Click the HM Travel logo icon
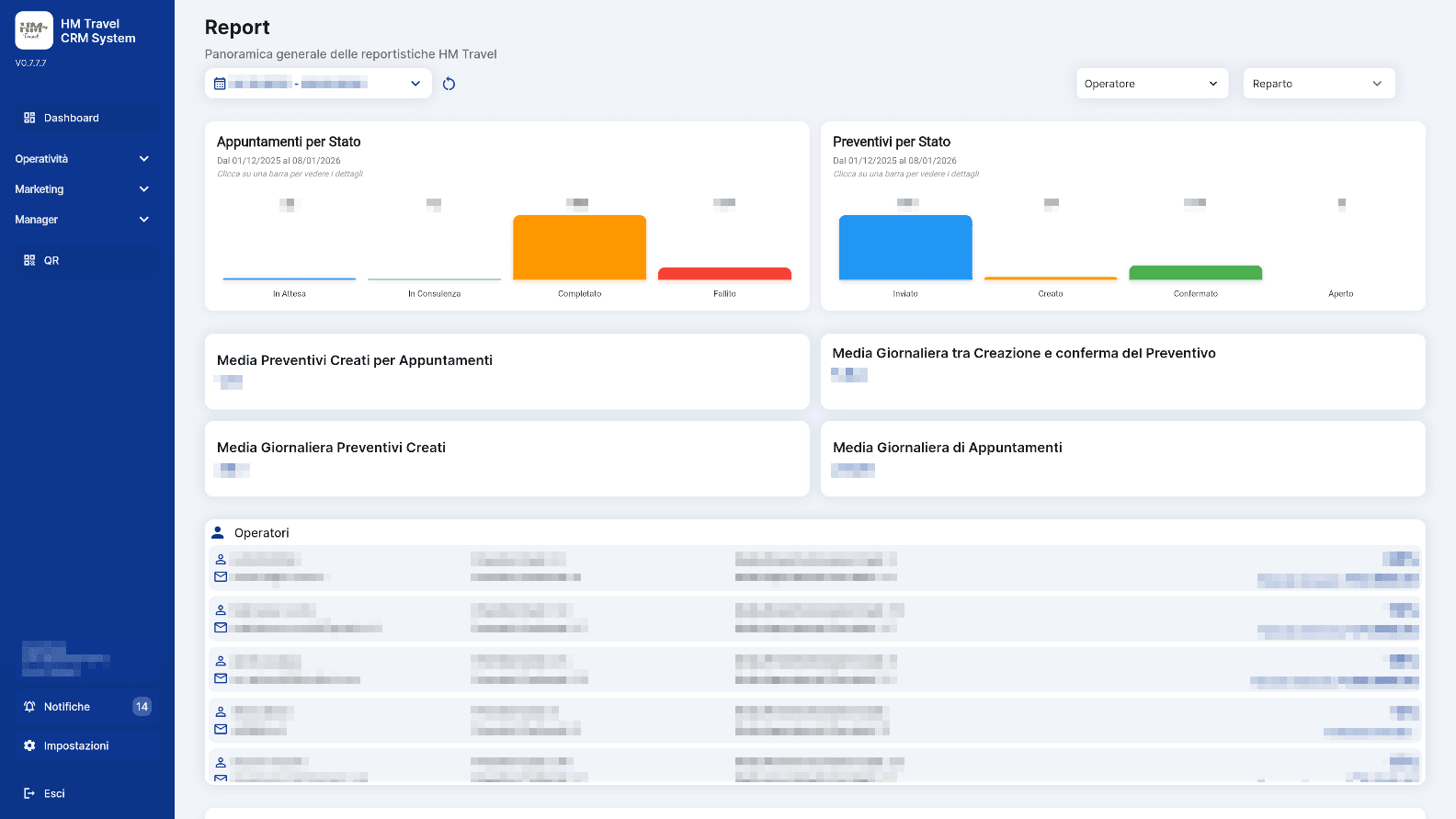The height and width of the screenshot is (819, 1456). pyautogui.click(x=34, y=30)
